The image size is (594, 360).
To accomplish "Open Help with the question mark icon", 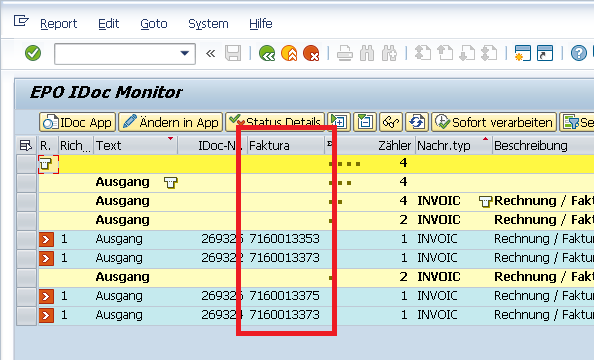I will pyautogui.click(x=578, y=53).
